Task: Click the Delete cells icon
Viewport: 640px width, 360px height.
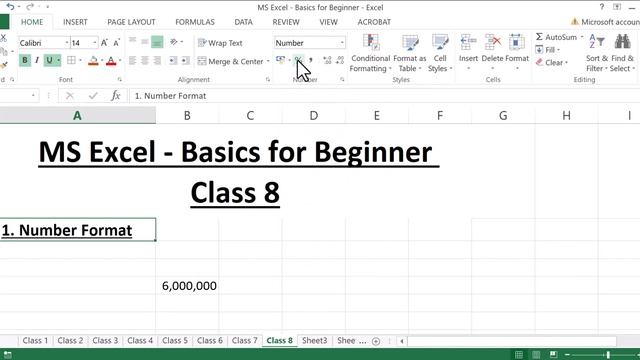Action: (x=493, y=42)
